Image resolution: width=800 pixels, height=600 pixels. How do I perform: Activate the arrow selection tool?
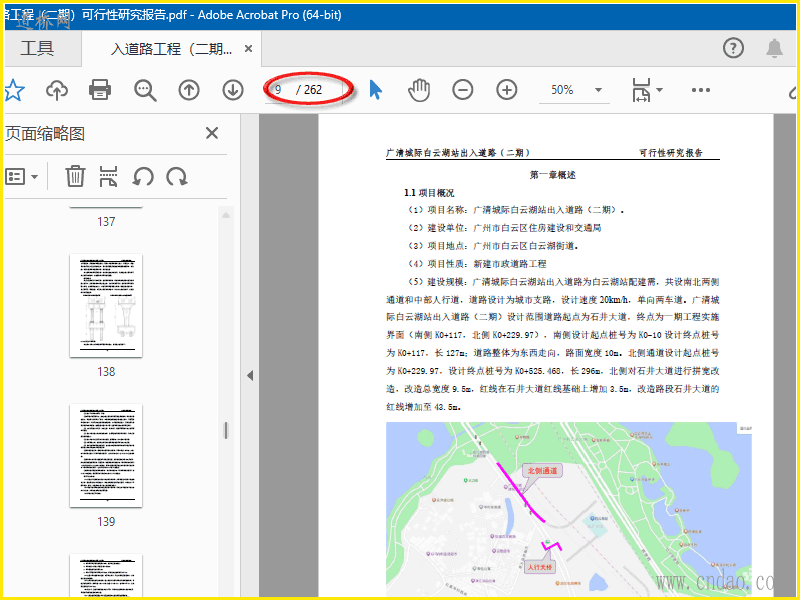pyautogui.click(x=376, y=90)
